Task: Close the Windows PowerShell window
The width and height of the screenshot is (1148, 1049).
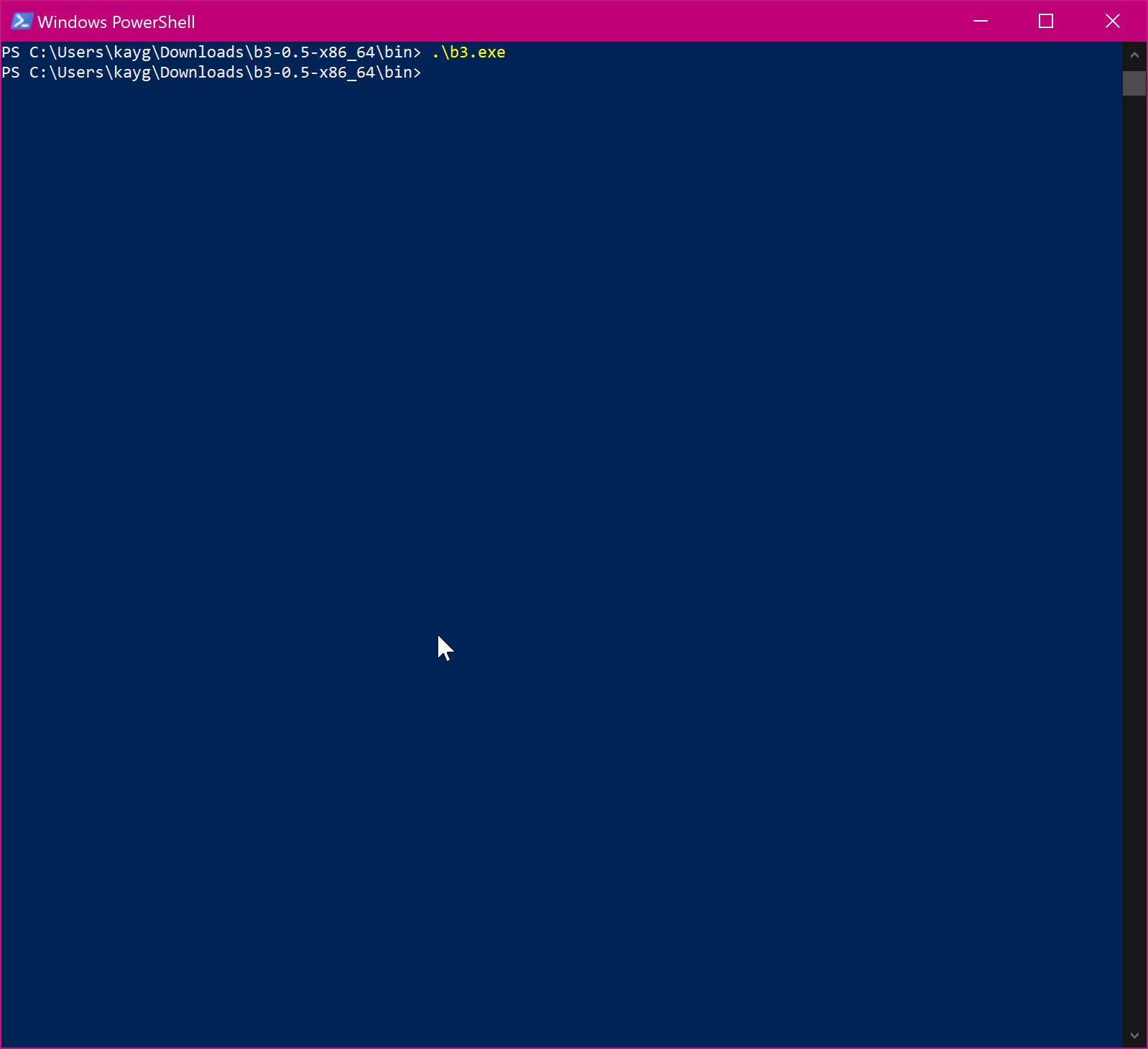Action: [1112, 22]
